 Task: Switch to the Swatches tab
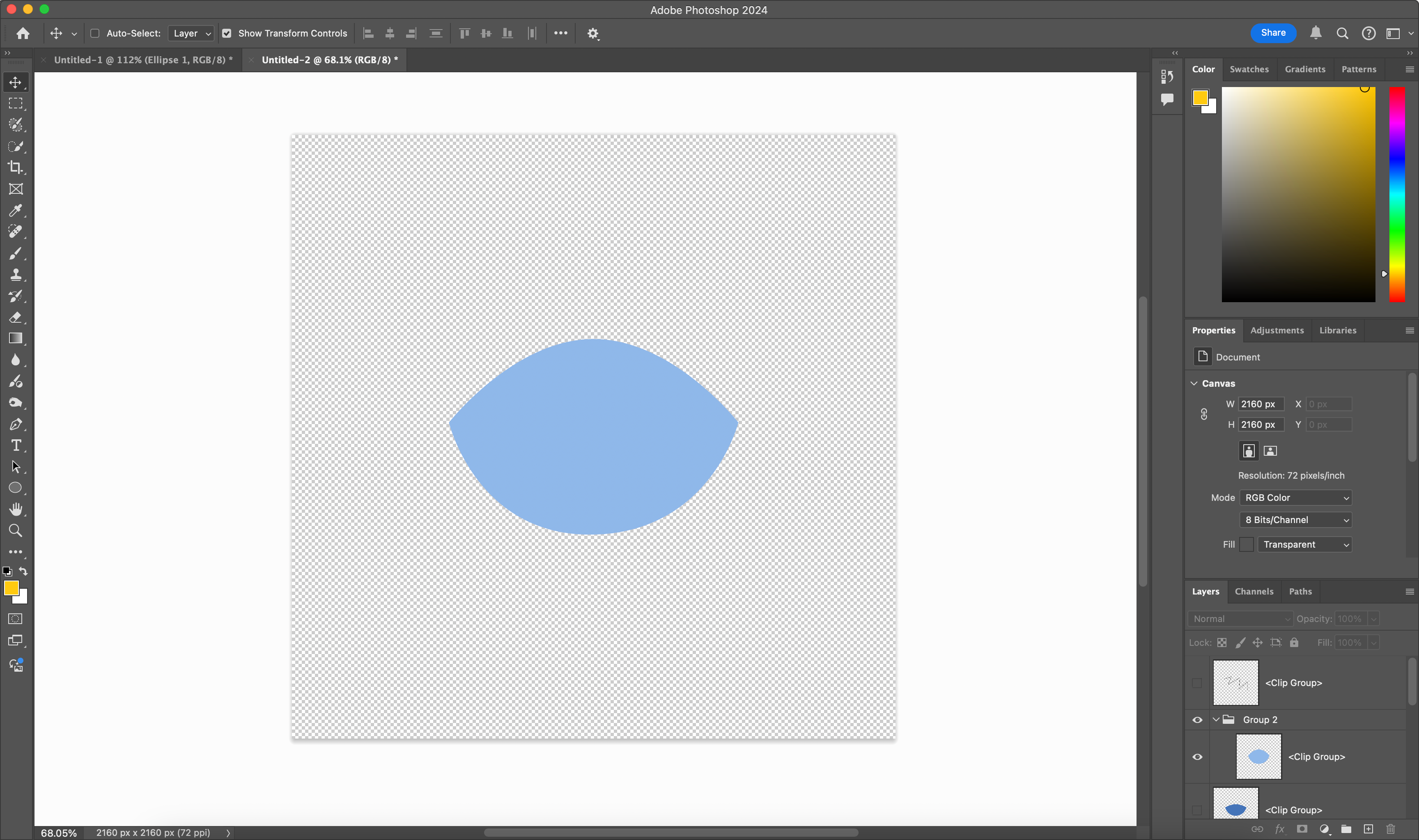point(1249,69)
